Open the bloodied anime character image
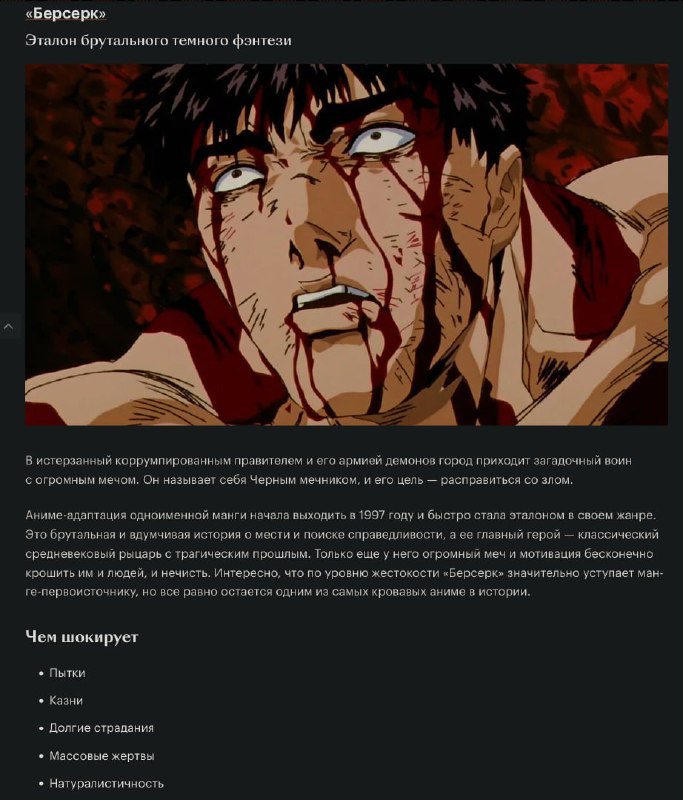The width and height of the screenshot is (683, 800). pos(346,244)
